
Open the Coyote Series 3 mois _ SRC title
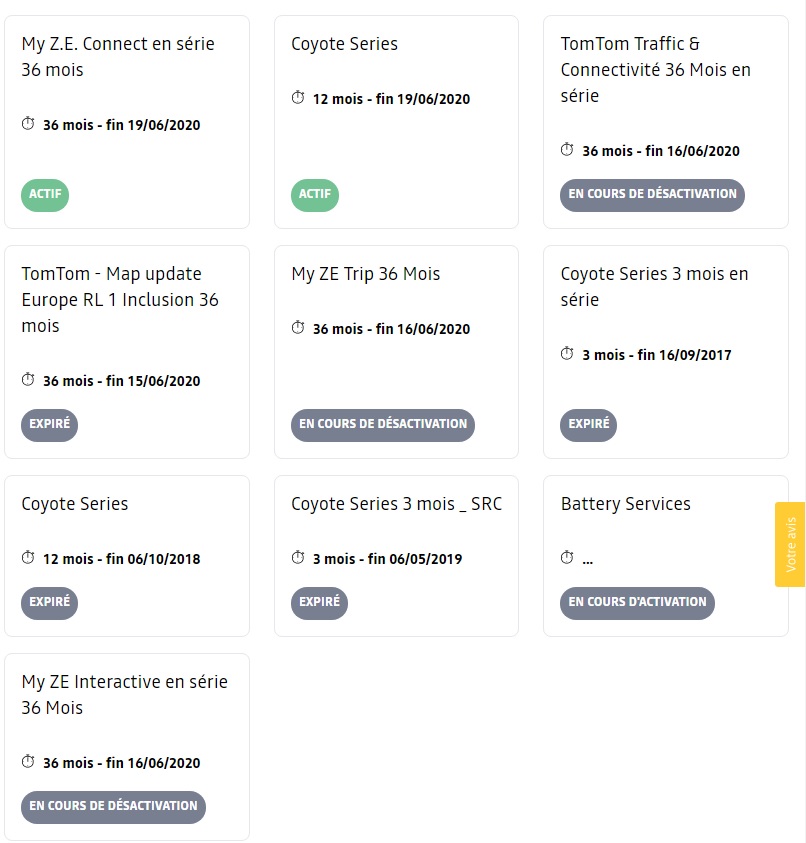[x=396, y=504]
